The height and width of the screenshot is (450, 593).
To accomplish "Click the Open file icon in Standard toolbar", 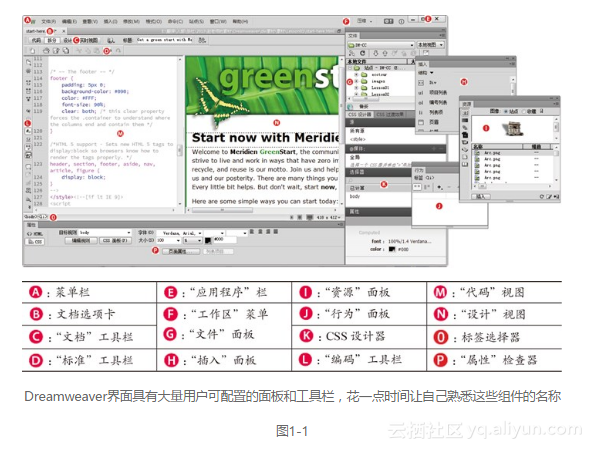I will click(x=46, y=50).
